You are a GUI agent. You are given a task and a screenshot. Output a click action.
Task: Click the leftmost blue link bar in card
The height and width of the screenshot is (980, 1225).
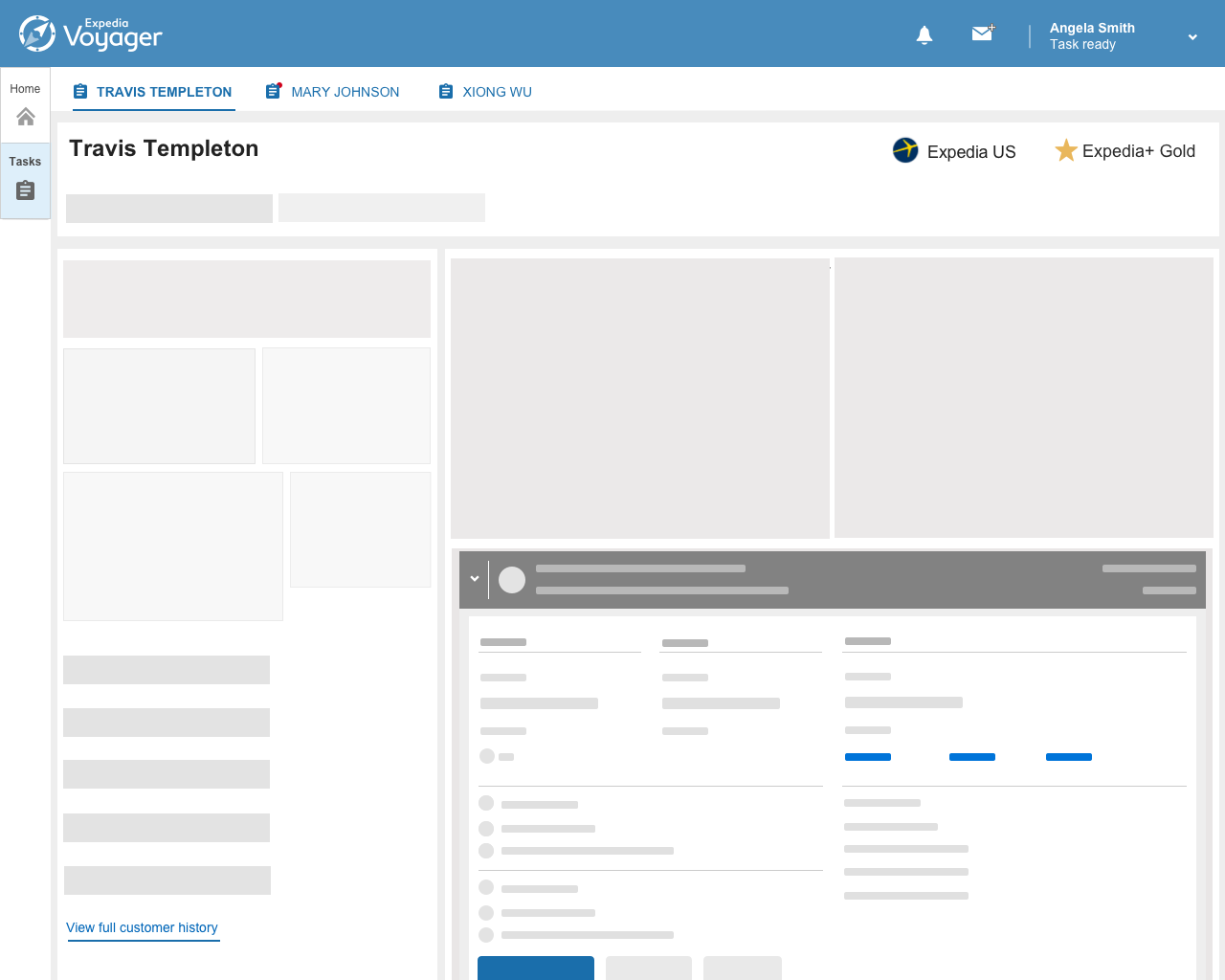pyautogui.click(x=868, y=757)
